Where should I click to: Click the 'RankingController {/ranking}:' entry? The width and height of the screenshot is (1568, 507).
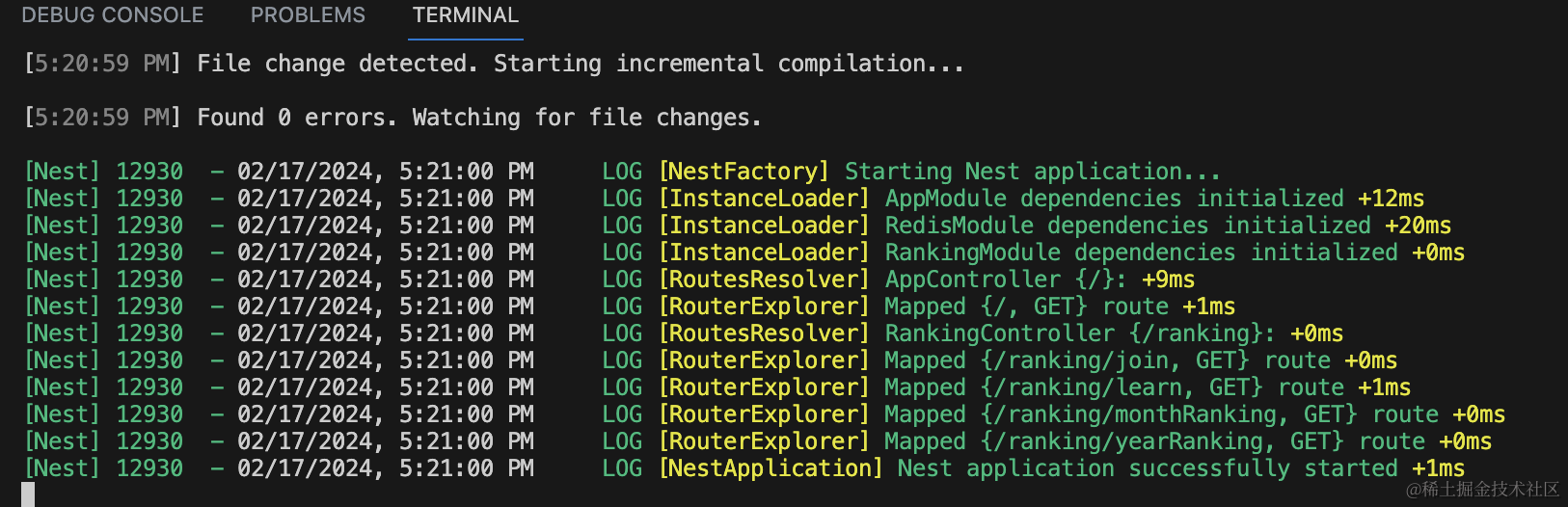(1079, 334)
